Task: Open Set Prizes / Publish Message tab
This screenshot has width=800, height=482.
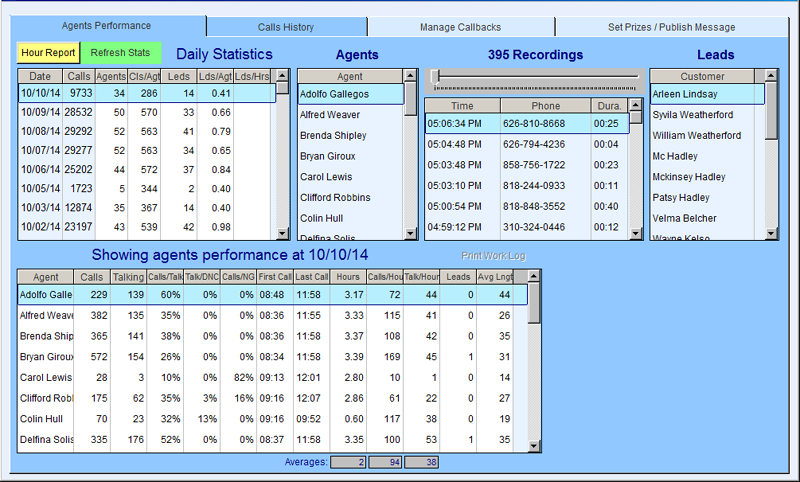Action: tap(671, 27)
